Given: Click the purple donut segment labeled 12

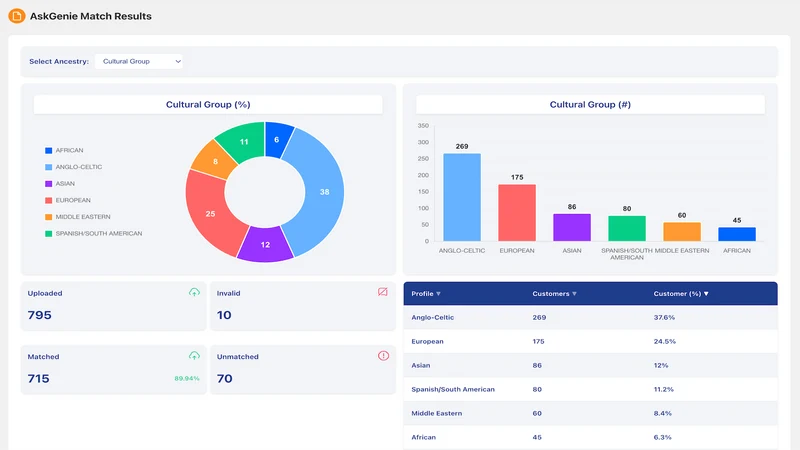Looking at the screenshot, I should [265, 245].
